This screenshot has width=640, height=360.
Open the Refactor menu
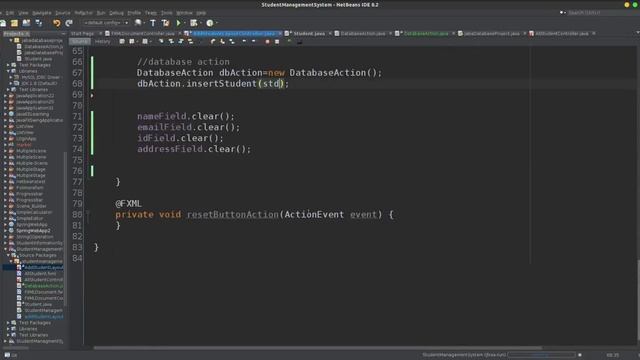(x=84, y=13)
